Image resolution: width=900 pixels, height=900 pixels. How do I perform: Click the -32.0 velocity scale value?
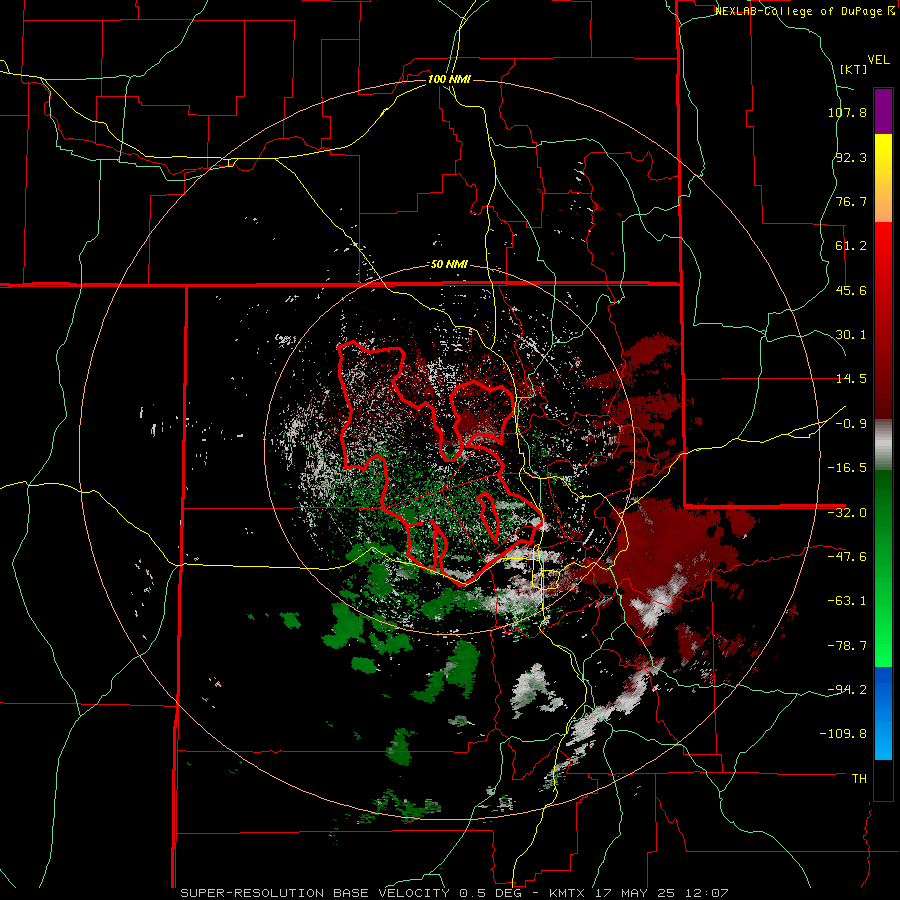point(847,513)
